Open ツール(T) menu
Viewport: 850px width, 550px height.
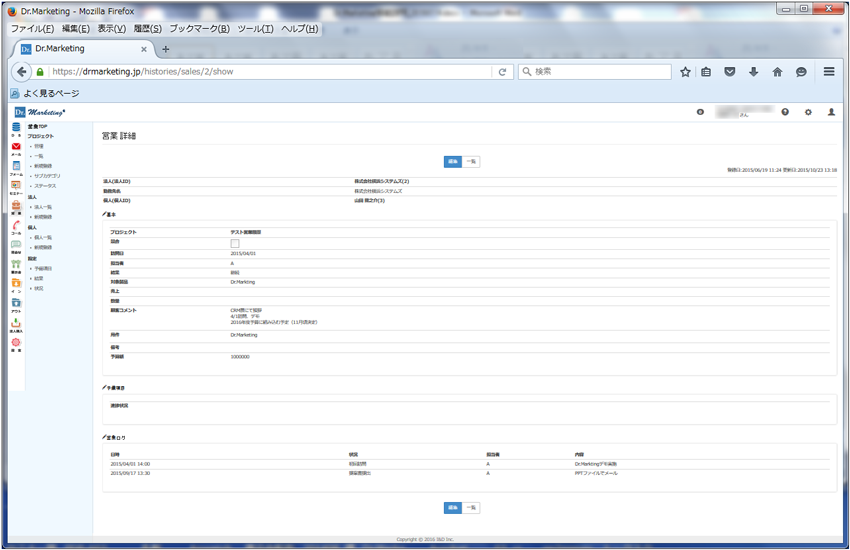pyautogui.click(x=255, y=29)
